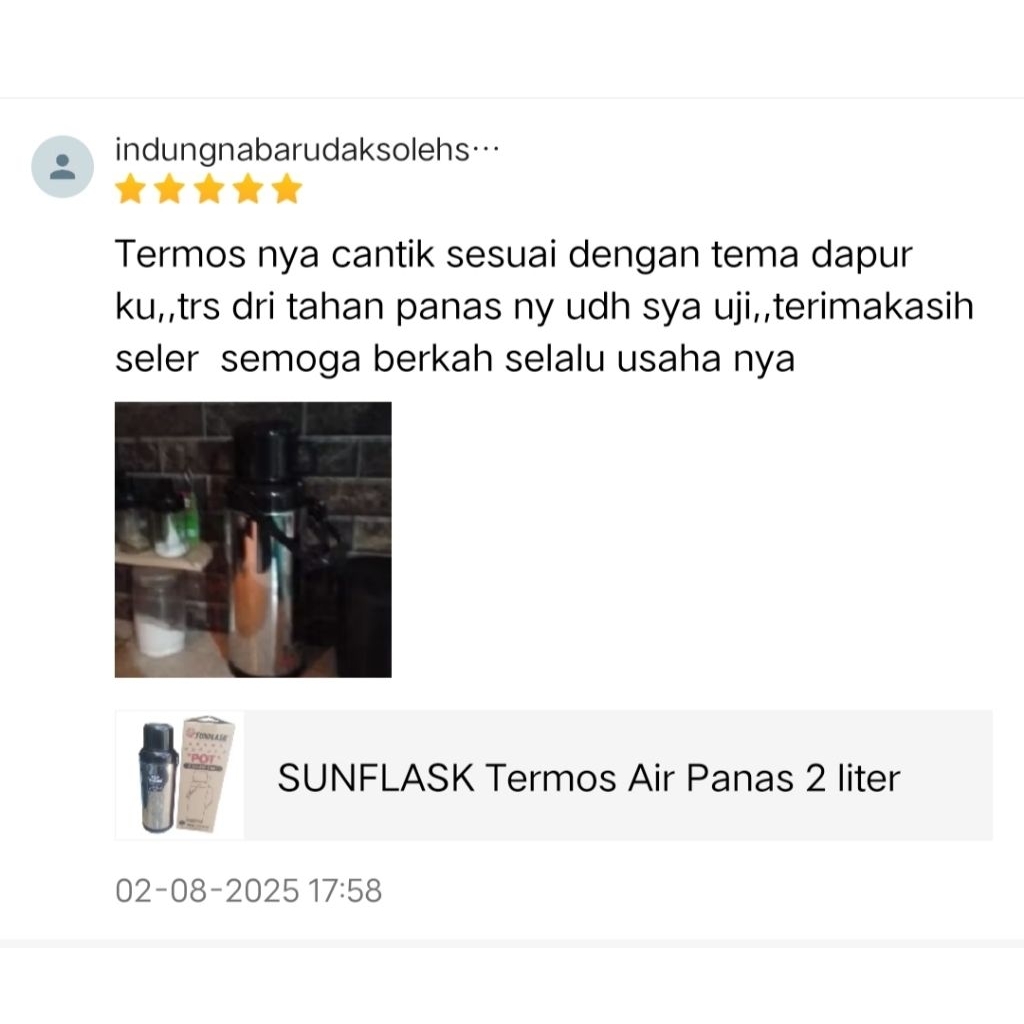
Task: Select the third yellow rating star
Action: [x=209, y=189]
